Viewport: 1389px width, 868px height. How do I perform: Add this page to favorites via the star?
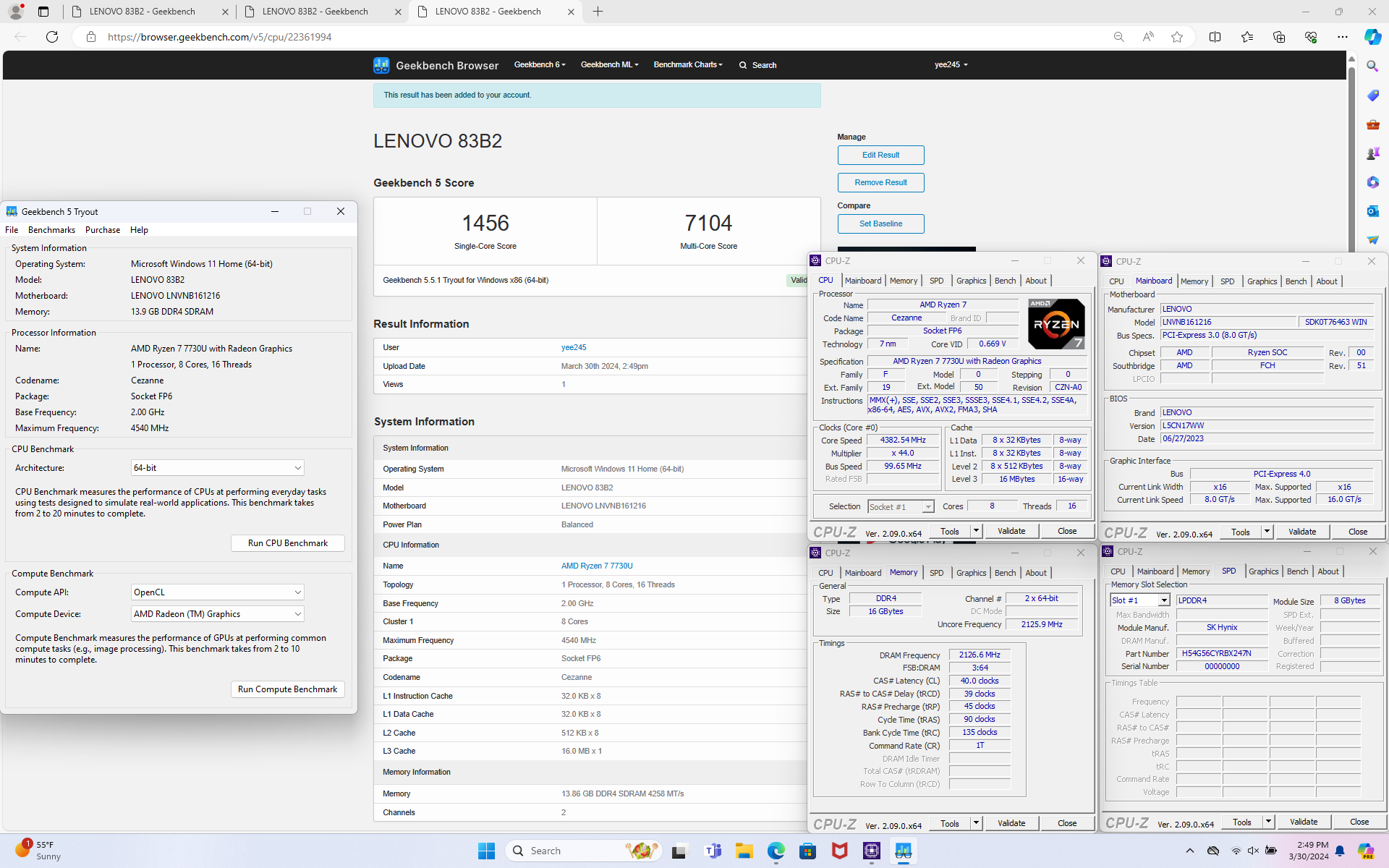(x=1177, y=37)
